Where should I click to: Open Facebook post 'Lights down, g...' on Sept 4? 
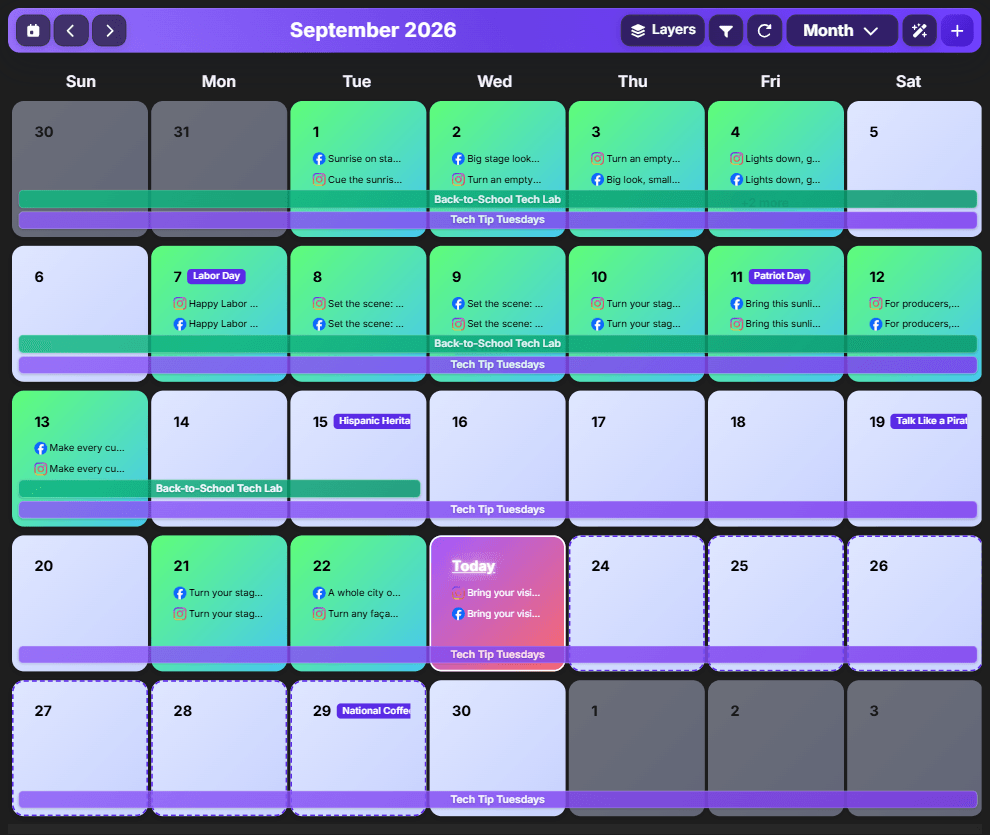click(x=775, y=179)
